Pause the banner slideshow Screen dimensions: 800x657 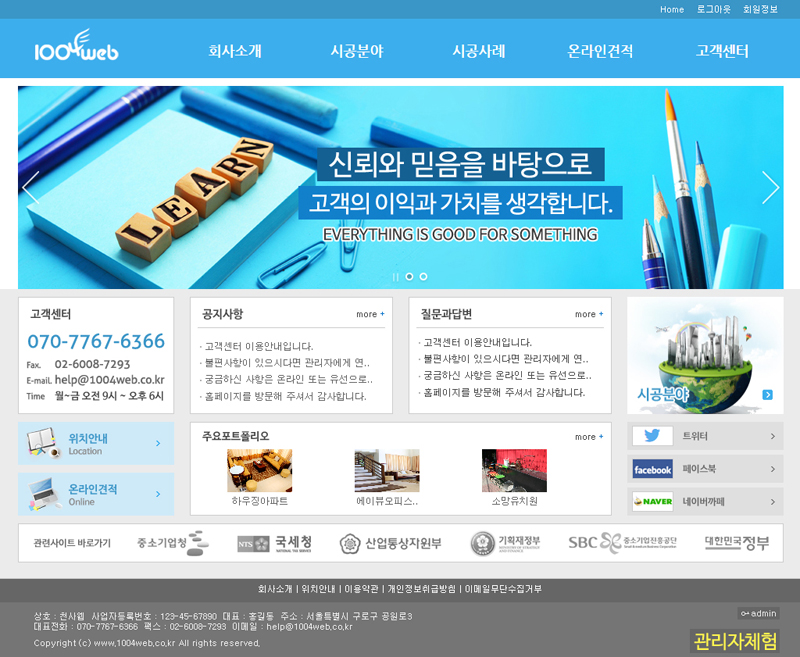pyautogui.click(x=396, y=277)
